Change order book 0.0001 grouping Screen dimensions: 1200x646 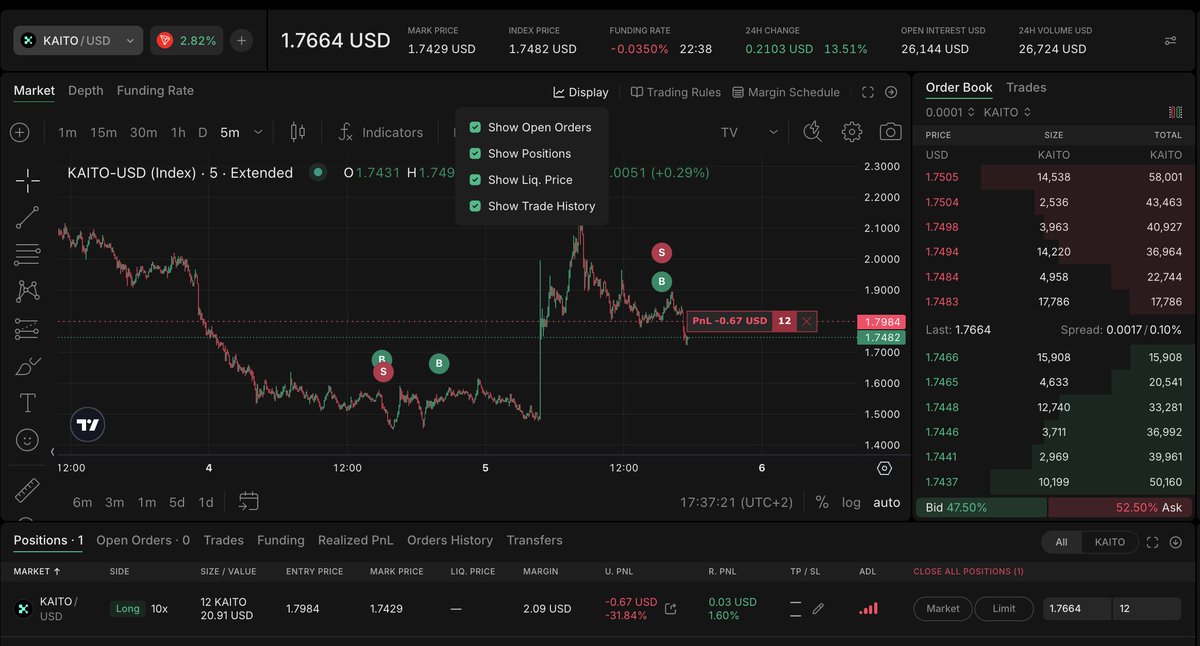pos(949,112)
